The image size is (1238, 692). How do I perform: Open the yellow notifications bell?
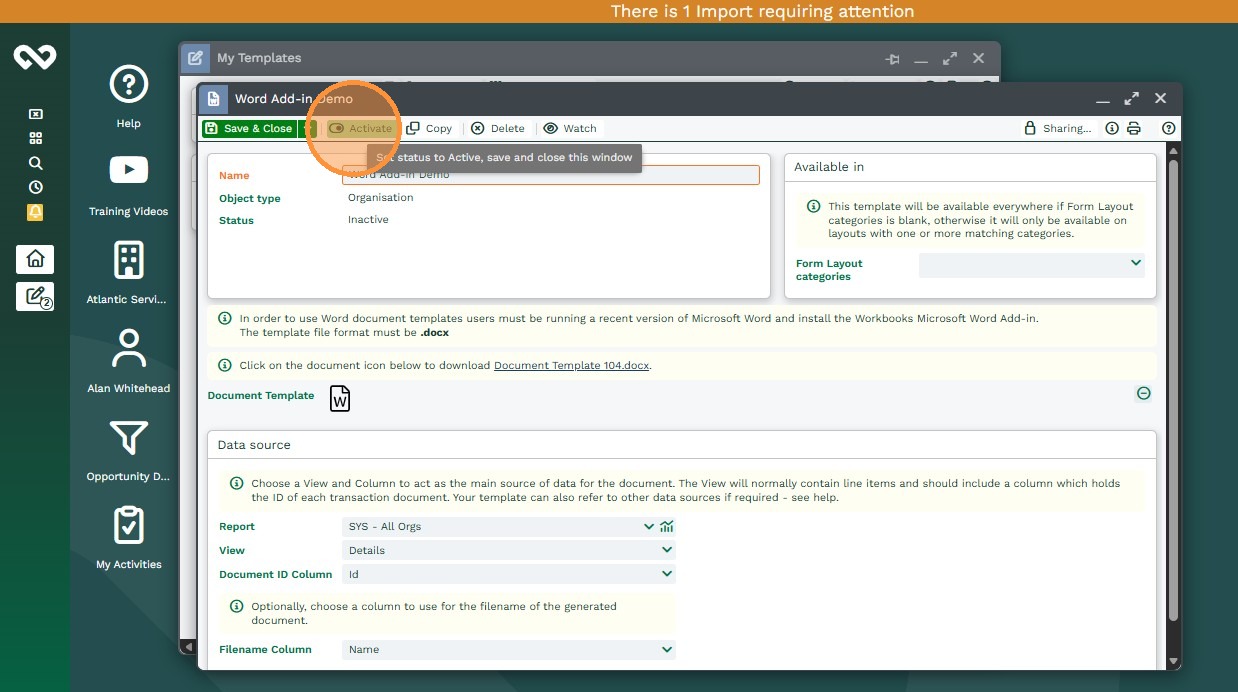click(35, 212)
